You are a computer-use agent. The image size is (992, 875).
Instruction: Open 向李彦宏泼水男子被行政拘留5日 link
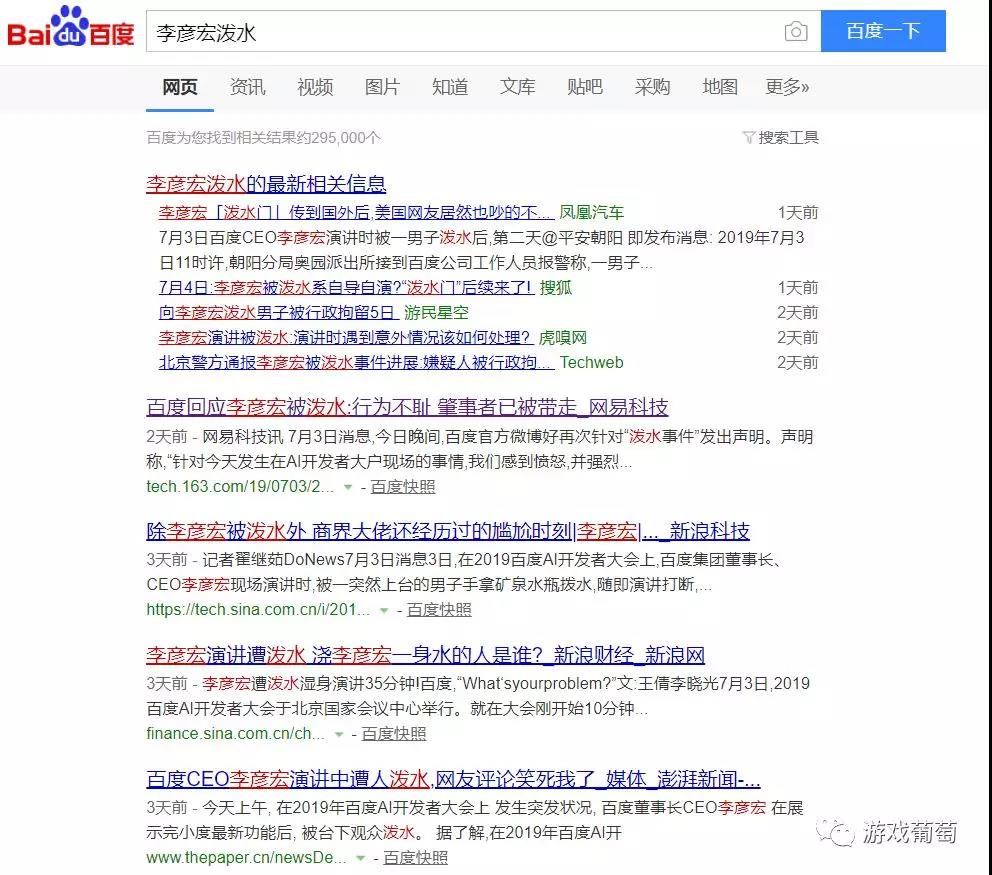(279, 313)
